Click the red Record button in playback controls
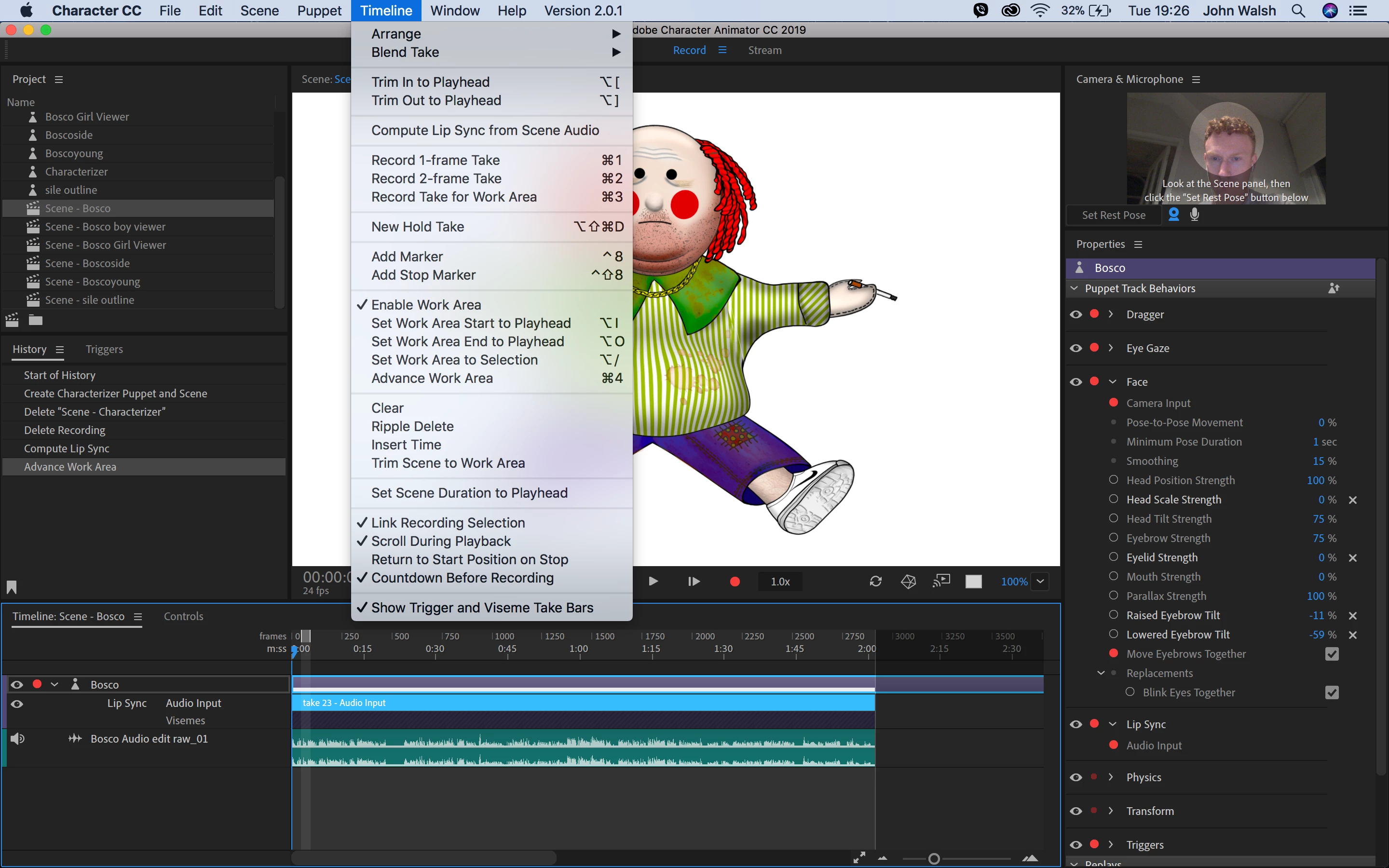 tap(734, 582)
